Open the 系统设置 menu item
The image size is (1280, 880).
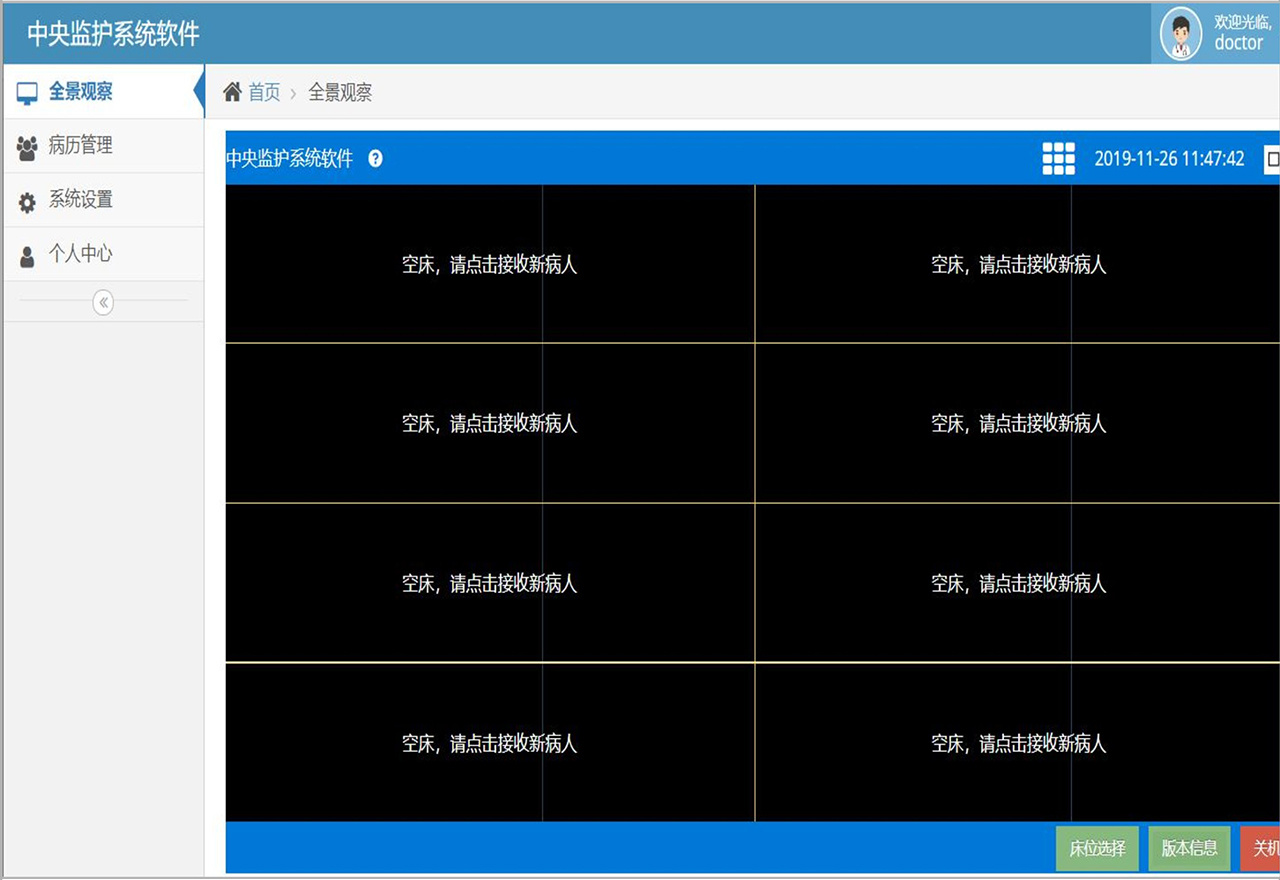103,200
